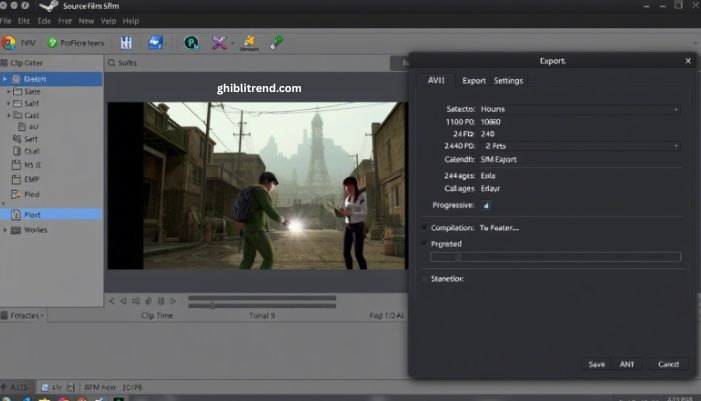Open the Settings tab in Export dialog
The height and width of the screenshot is (401, 701).
[508, 81]
